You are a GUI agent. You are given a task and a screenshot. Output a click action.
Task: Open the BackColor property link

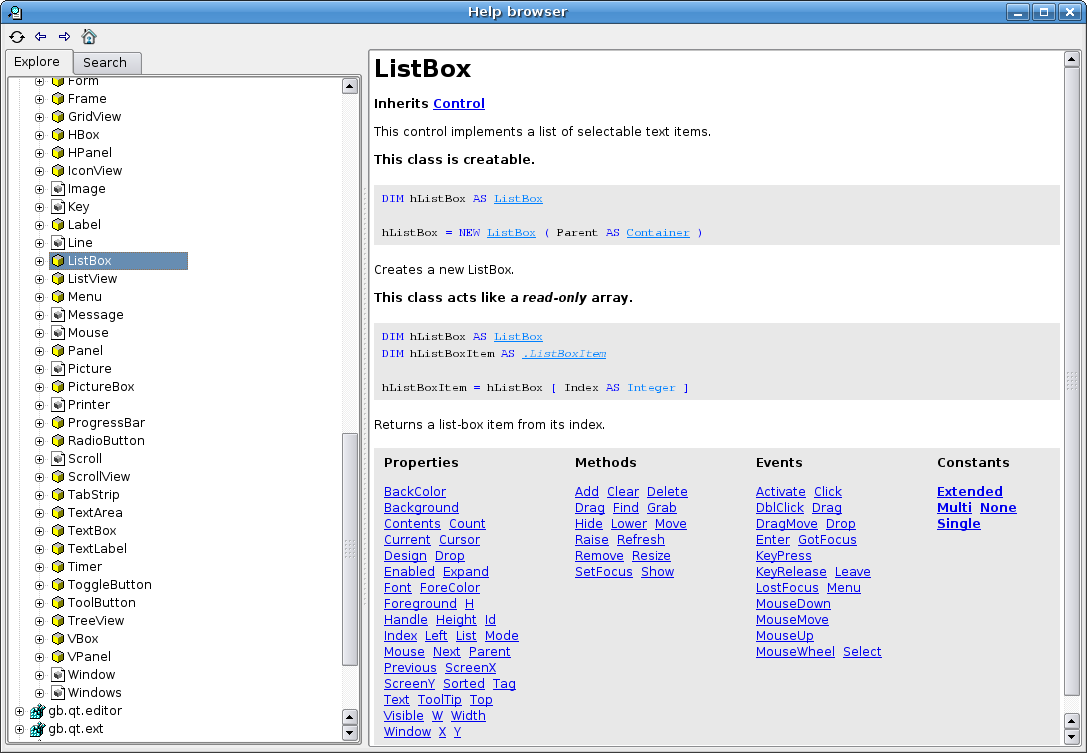click(415, 492)
